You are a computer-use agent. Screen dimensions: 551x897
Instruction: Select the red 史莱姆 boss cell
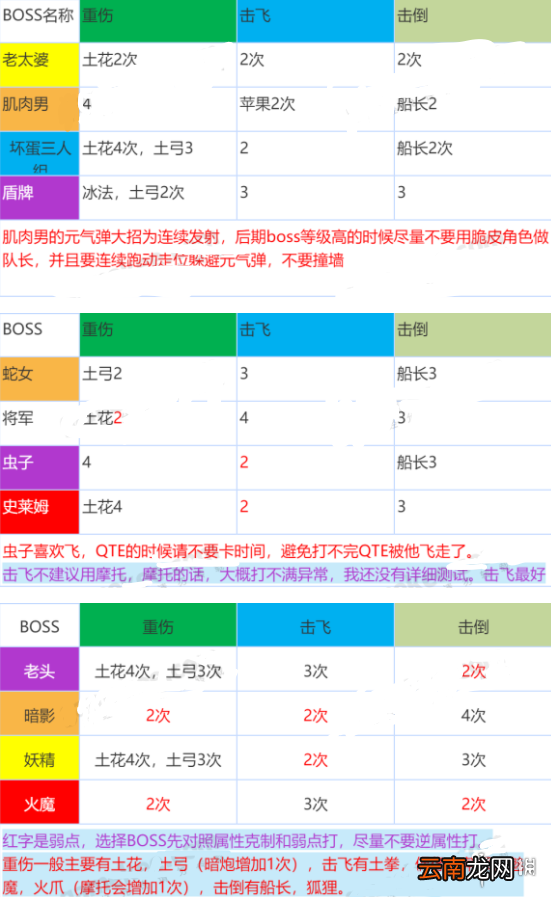pyautogui.click(x=39, y=512)
